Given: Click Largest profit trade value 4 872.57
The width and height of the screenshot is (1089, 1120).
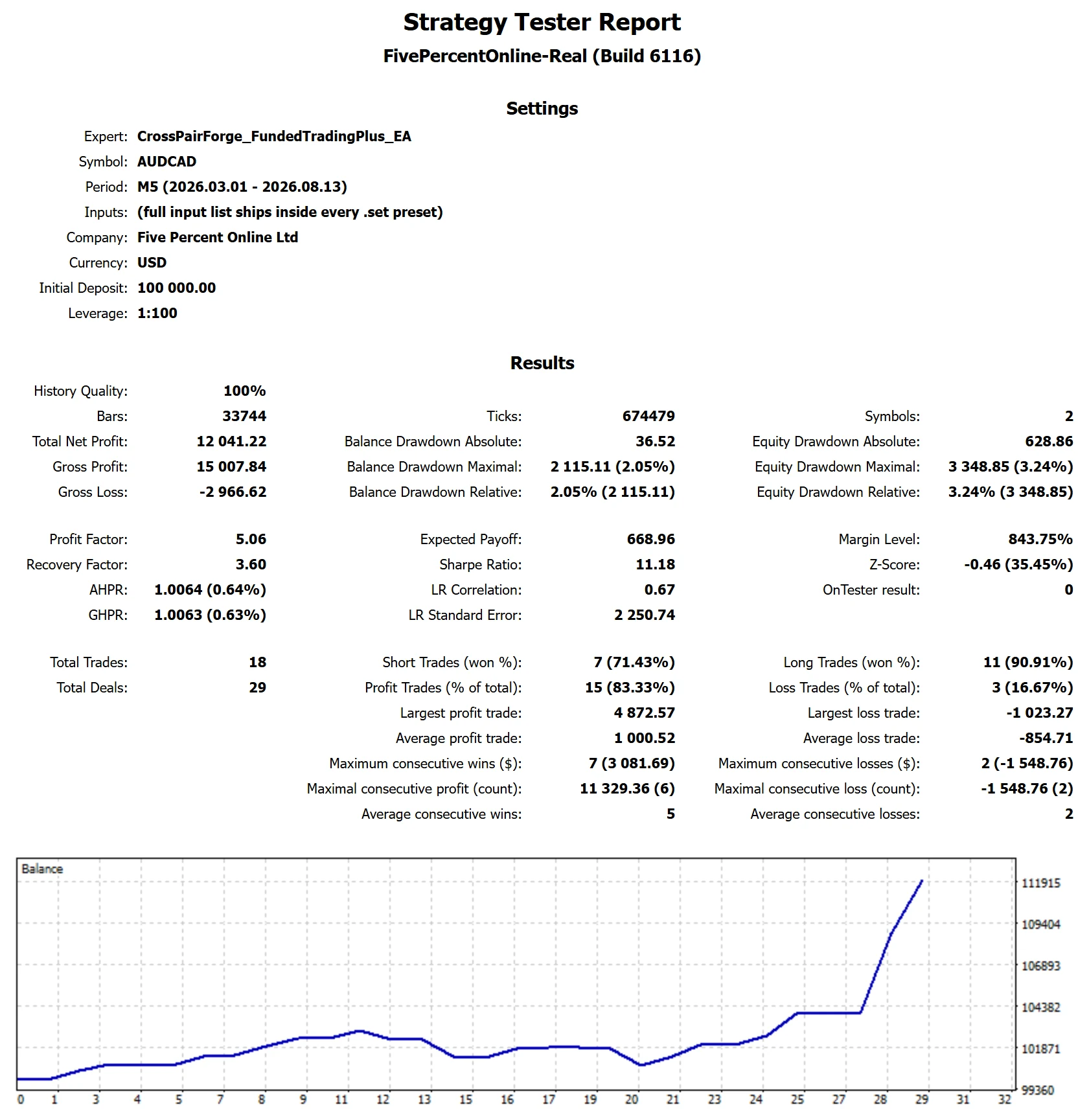Looking at the screenshot, I should click(x=644, y=713).
